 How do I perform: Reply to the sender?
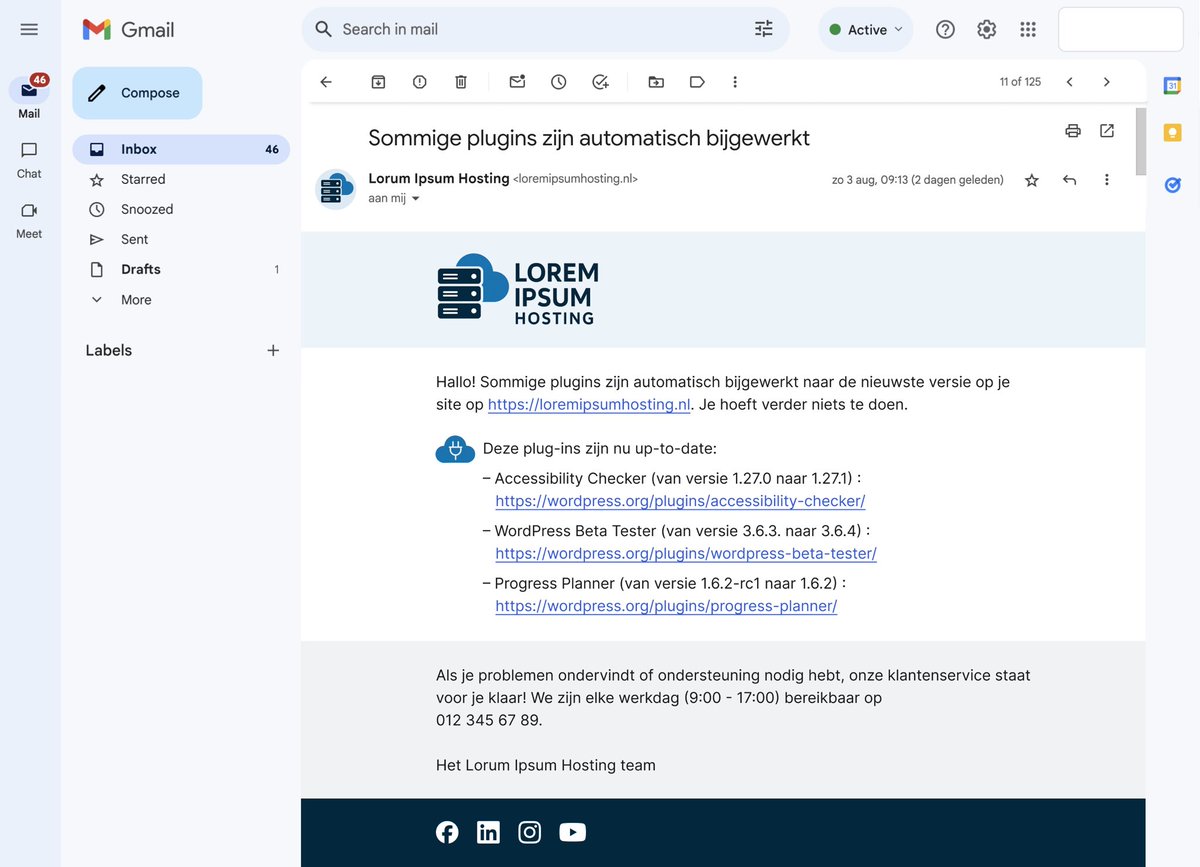(x=1069, y=180)
